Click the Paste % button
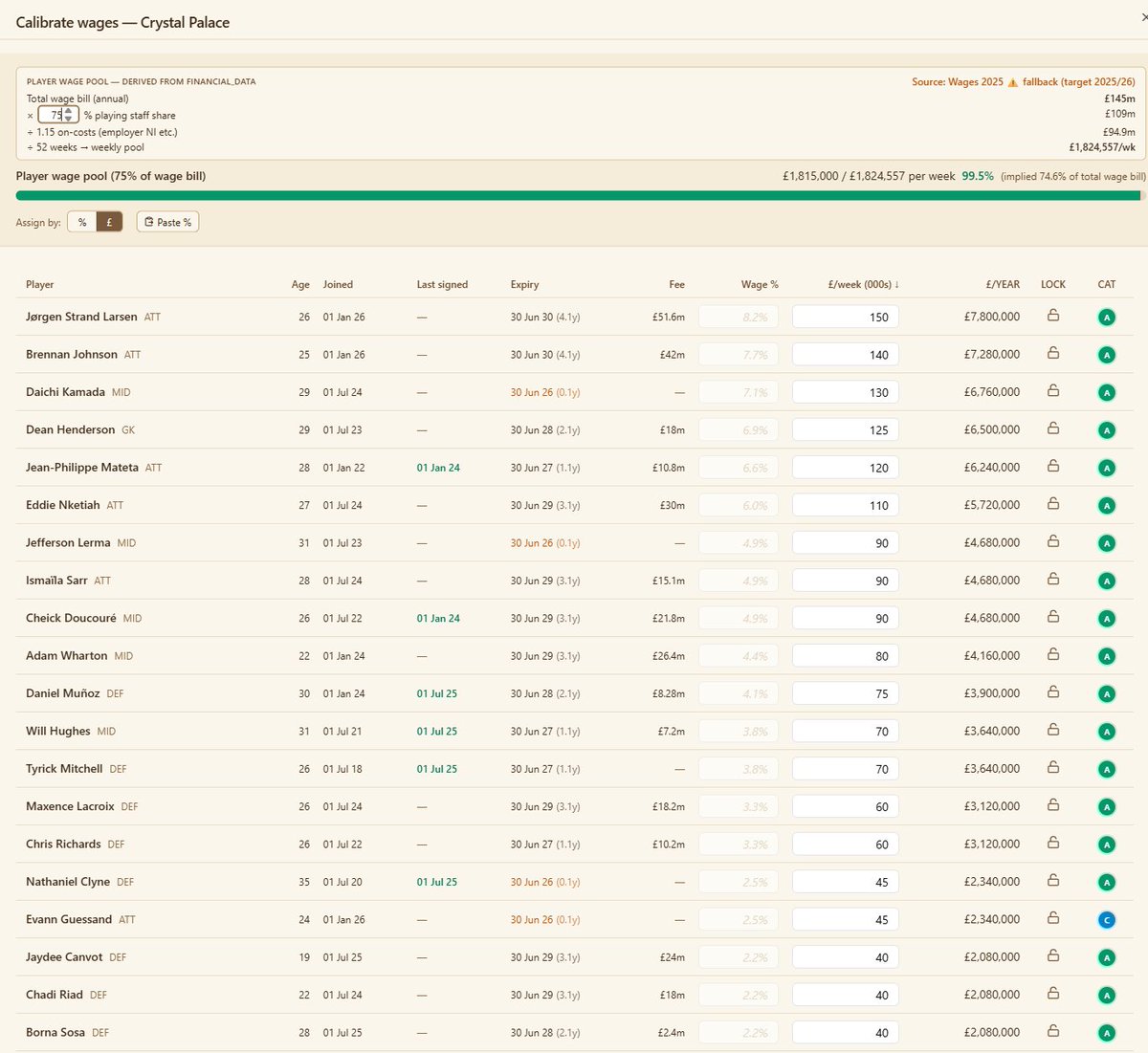Image resolution: width=1148 pixels, height=1053 pixels. pos(167,222)
